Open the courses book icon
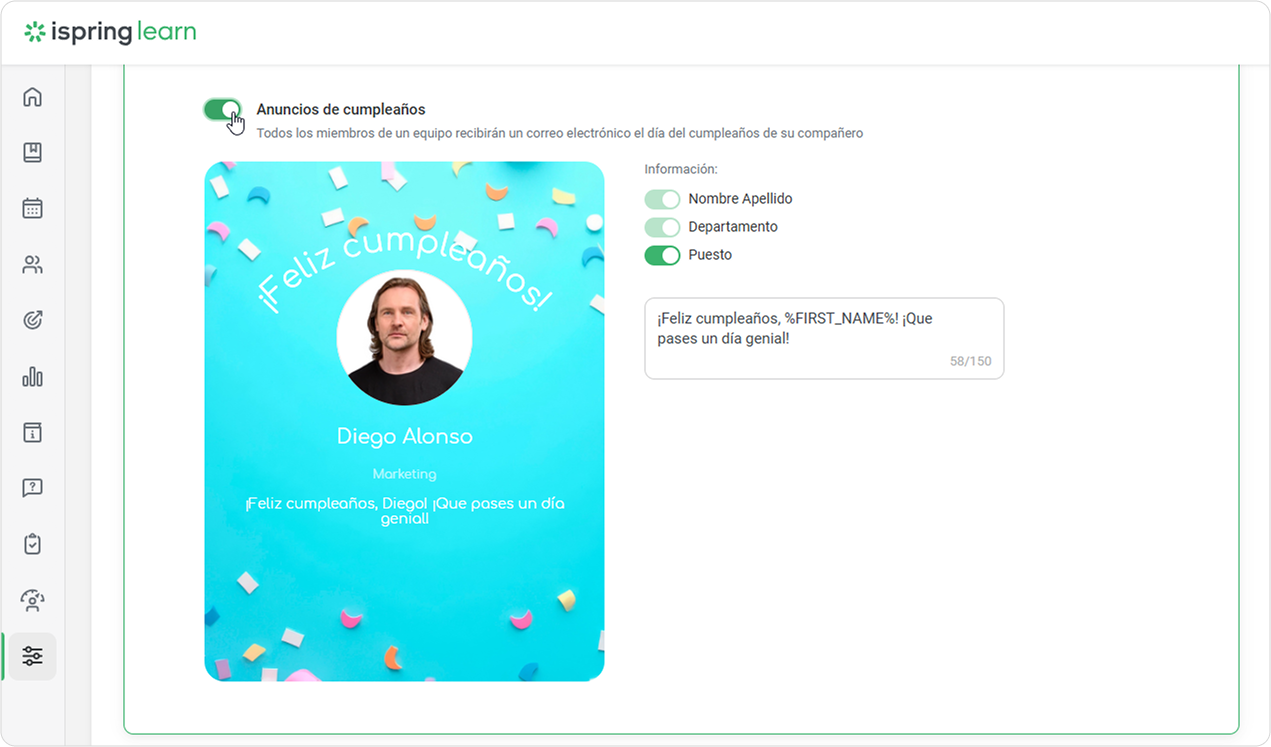Image resolution: width=1271 pixels, height=747 pixels. (32, 153)
